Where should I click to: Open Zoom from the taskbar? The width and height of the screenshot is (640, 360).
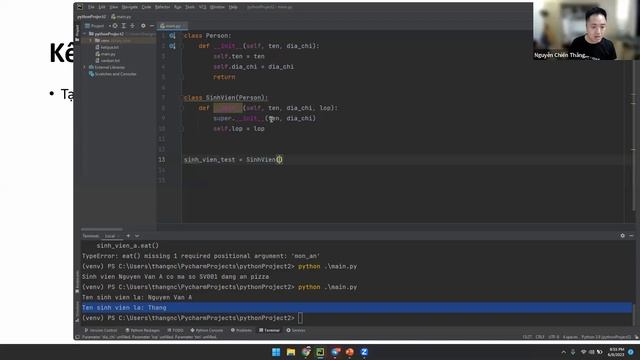[x=364, y=352]
